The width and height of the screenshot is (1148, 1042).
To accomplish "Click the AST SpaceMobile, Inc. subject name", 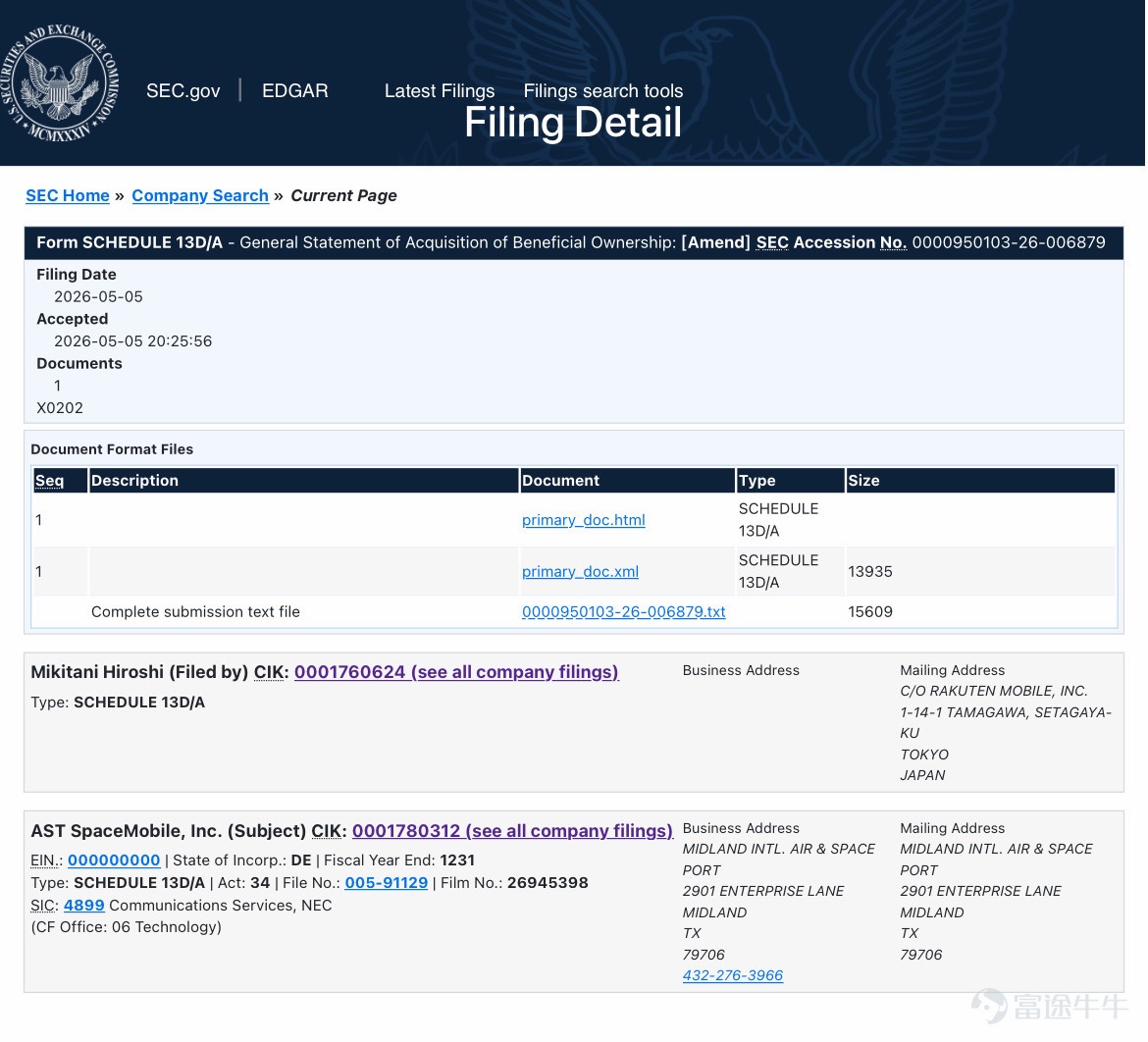I will point(127,830).
